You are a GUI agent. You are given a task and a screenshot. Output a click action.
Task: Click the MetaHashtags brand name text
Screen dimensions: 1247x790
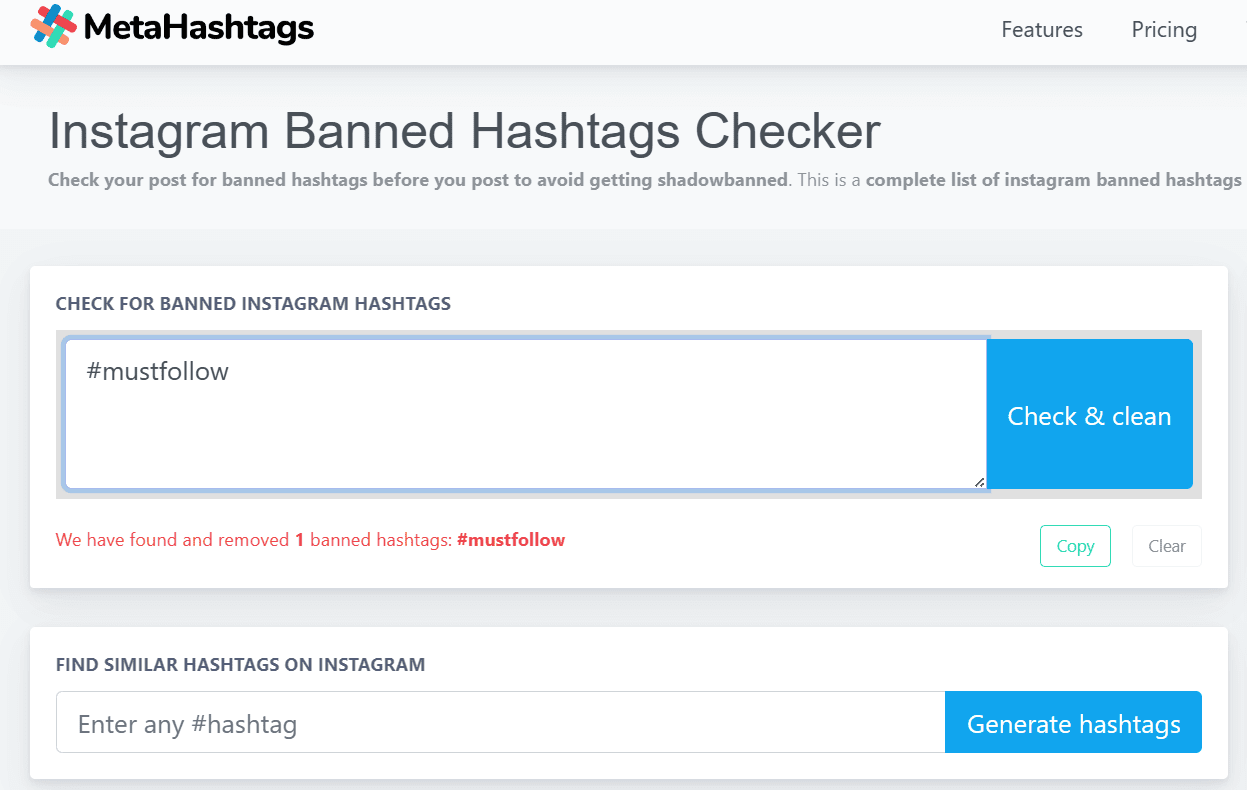tap(199, 28)
